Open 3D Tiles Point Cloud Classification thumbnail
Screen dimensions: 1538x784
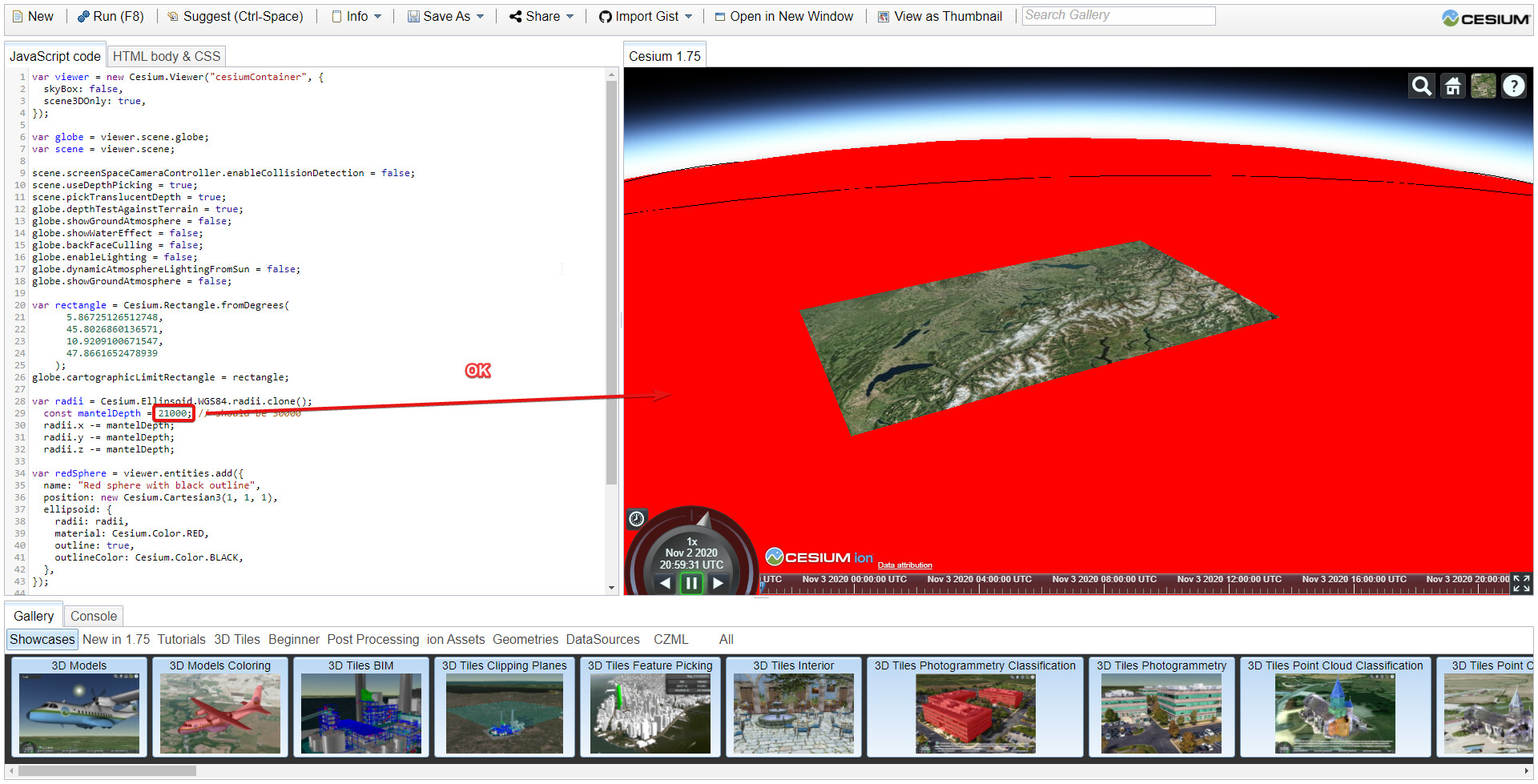[x=1335, y=706]
